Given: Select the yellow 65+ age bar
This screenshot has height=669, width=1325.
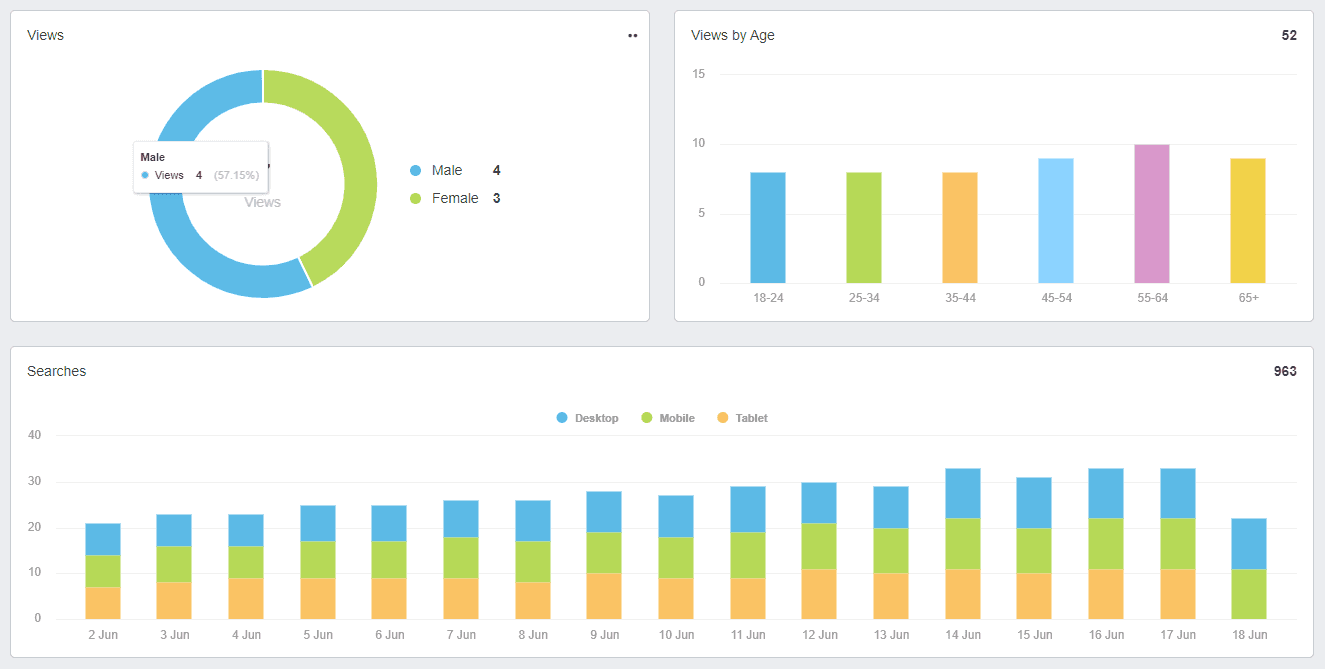Looking at the screenshot, I should (x=1247, y=221).
